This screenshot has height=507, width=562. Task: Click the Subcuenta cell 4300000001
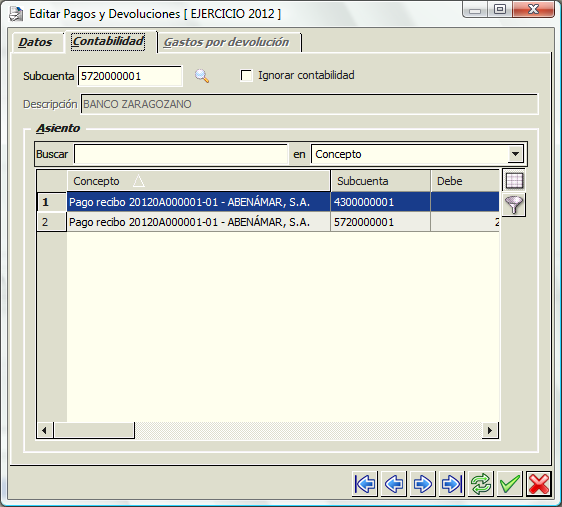(x=380, y=202)
